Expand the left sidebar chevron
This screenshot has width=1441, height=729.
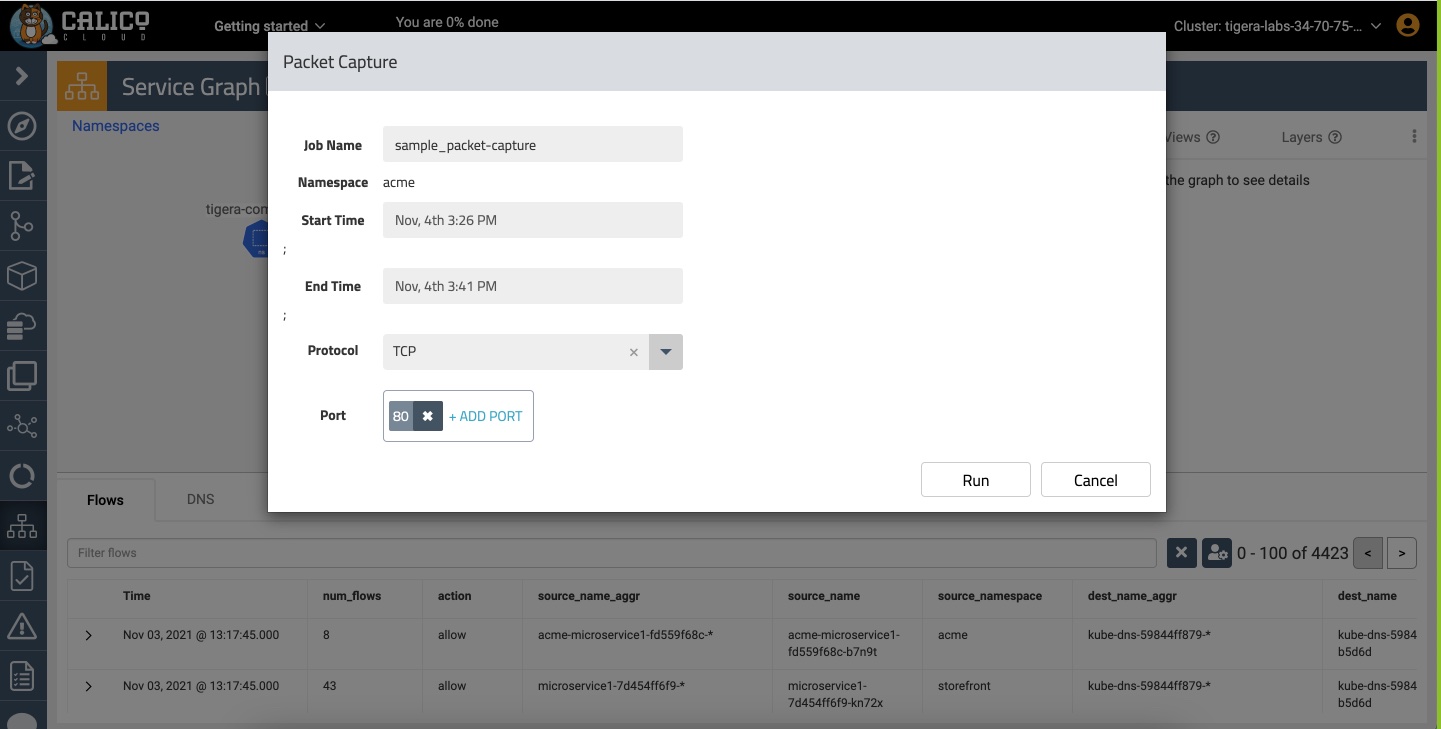click(22, 76)
